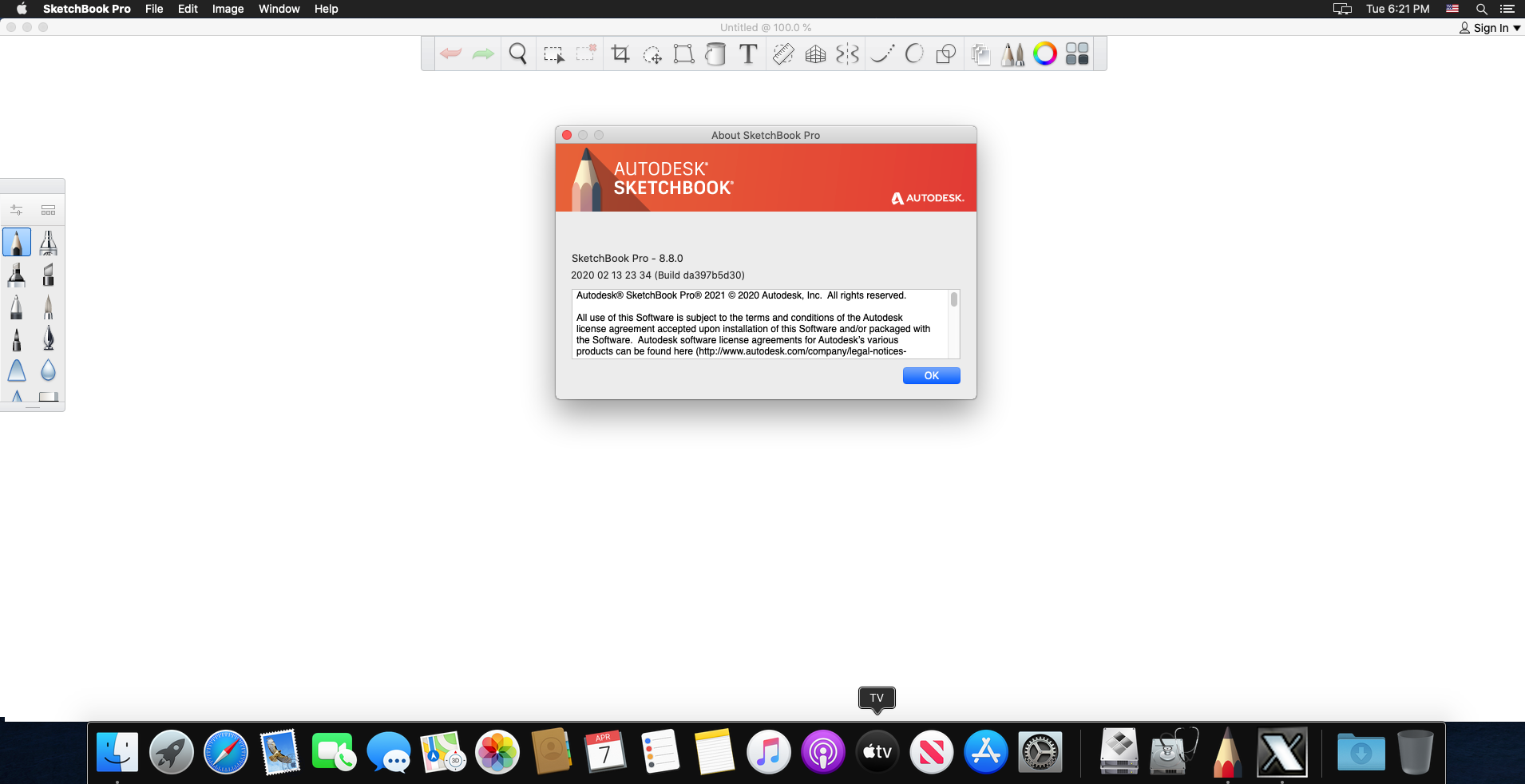The width and height of the screenshot is (1525, 784).
Task: Open the File menu
Action: (154, 9)
